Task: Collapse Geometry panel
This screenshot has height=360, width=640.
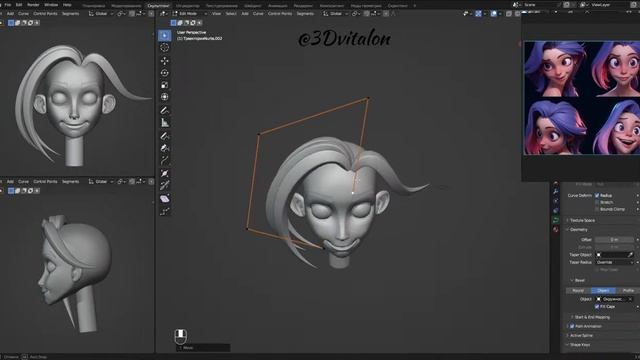Action: click(x=579, y=230)
